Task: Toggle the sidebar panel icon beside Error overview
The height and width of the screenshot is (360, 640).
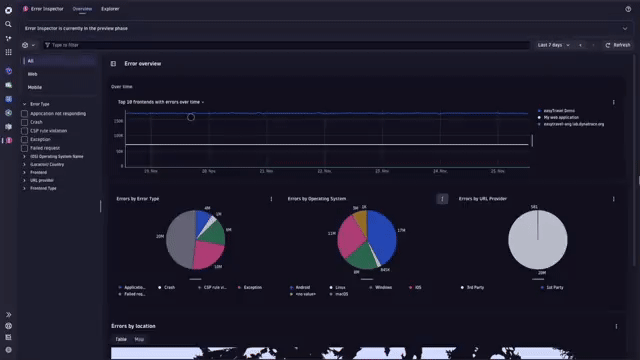Action: [113, 64]
